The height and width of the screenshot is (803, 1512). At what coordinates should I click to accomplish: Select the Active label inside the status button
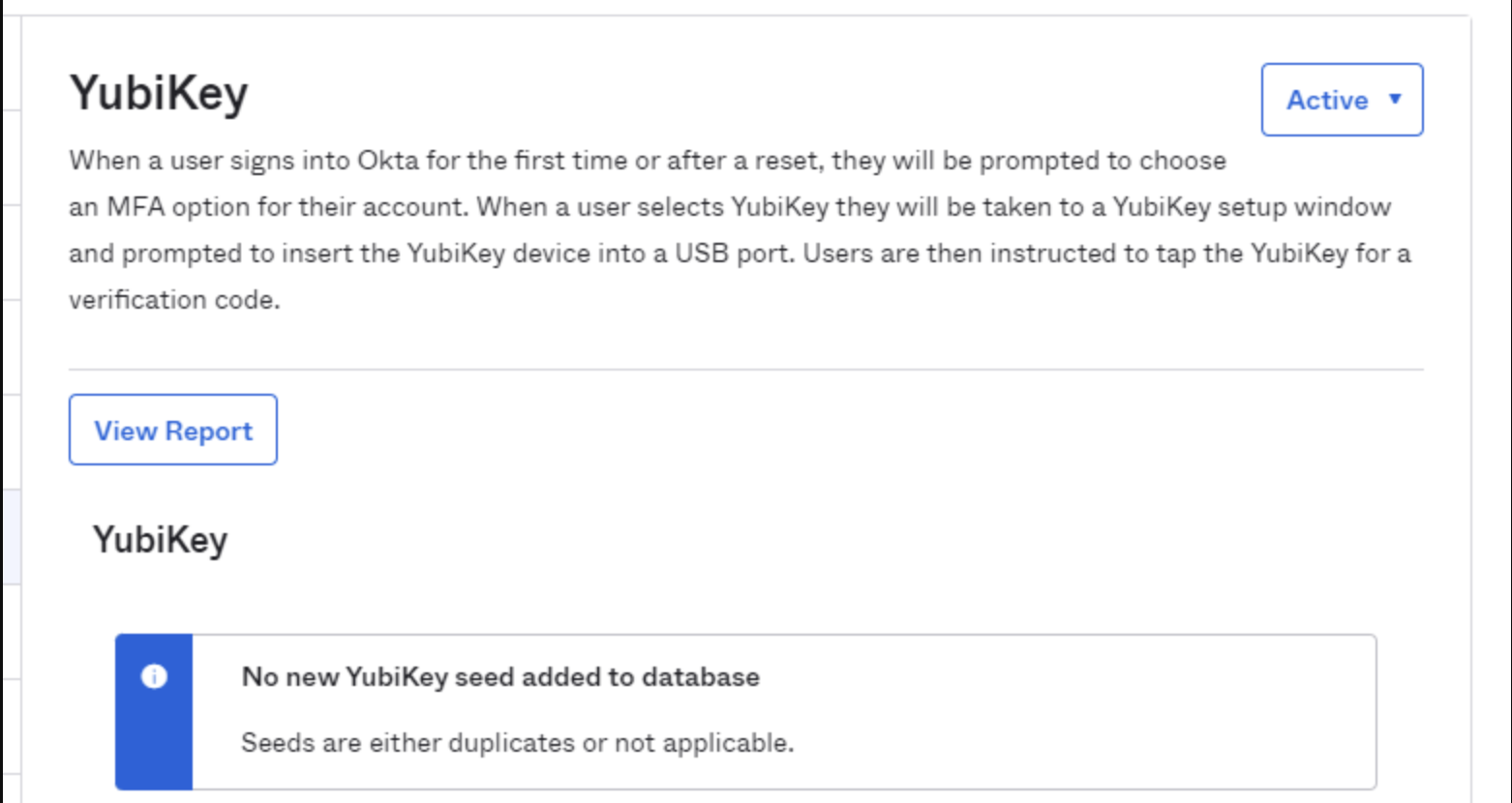coord(1330,100)
